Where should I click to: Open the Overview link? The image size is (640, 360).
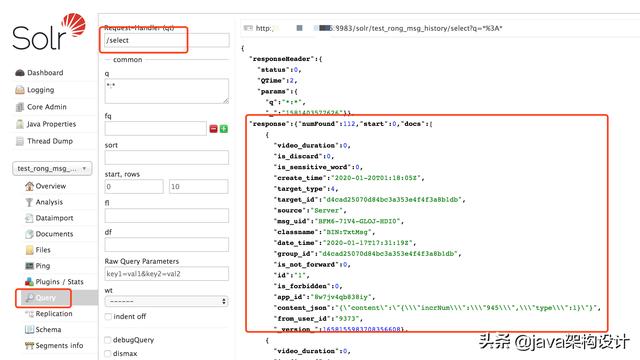tap(51, 186)
